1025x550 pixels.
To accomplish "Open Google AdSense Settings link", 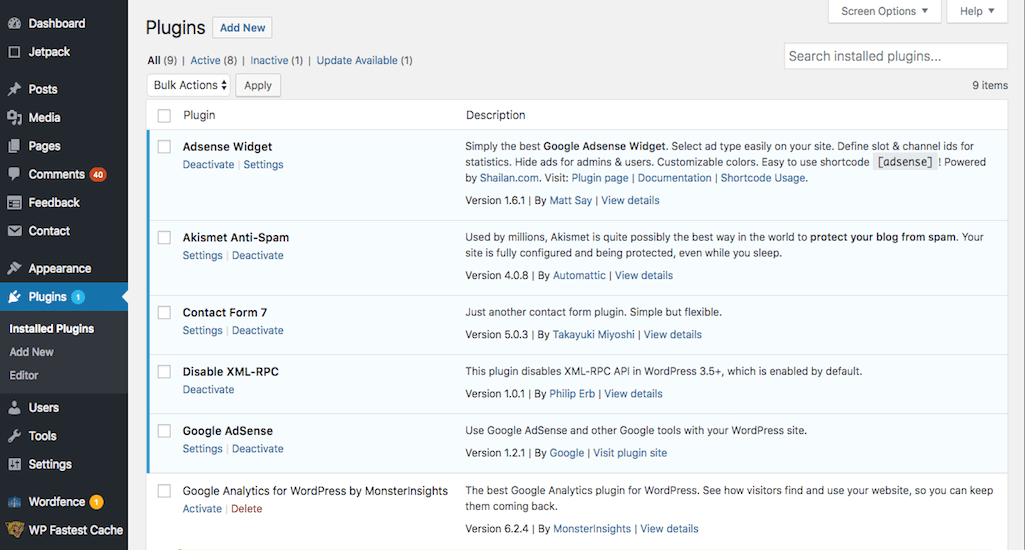I will 203,449.
